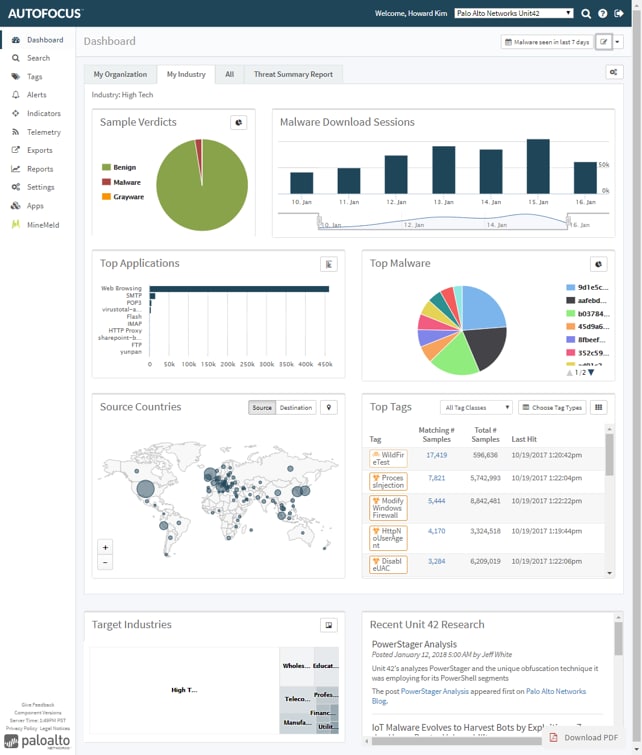Click 17,419 matching samples link
Viewport: 642px width, 755px height.
coord(436,455)
